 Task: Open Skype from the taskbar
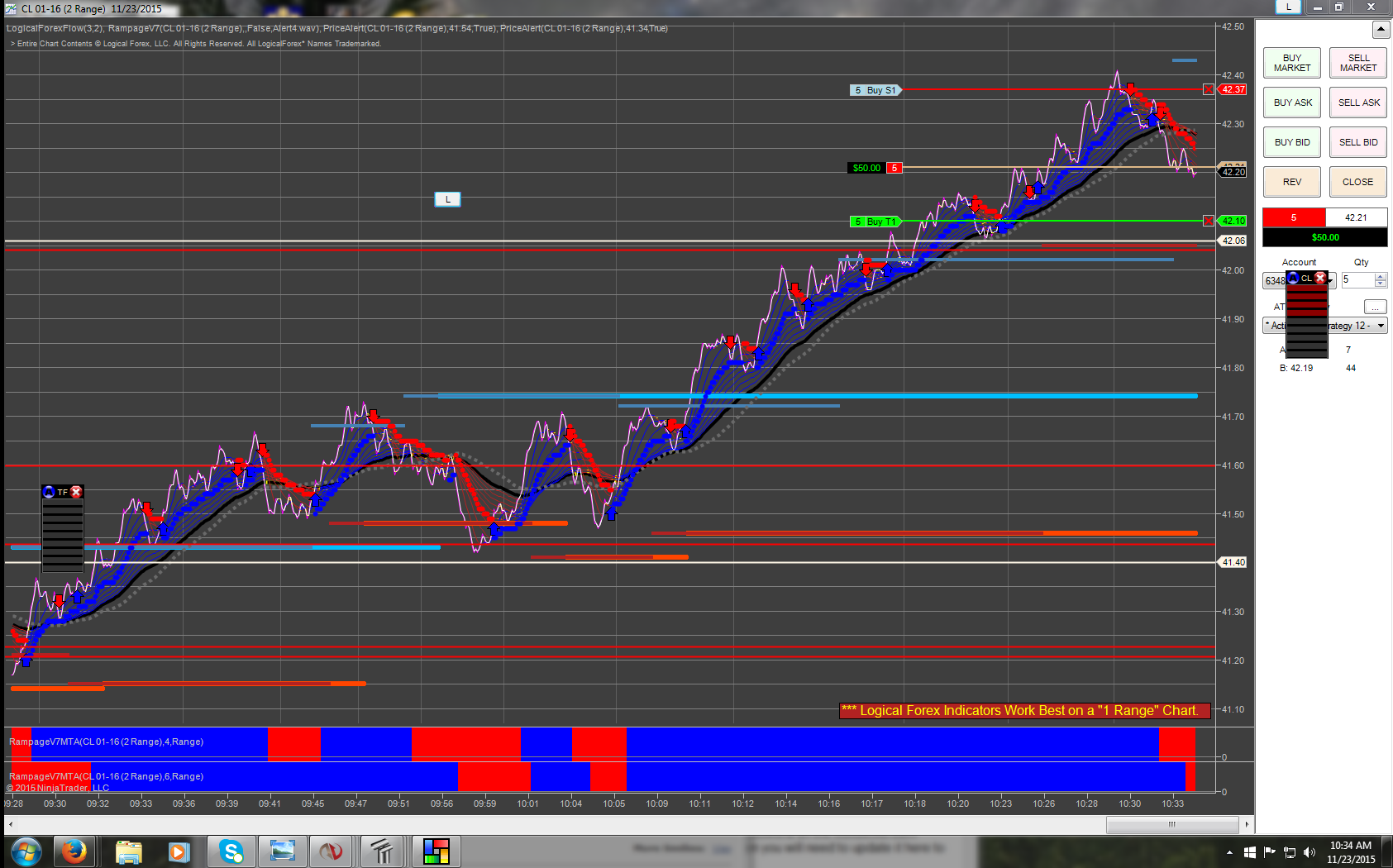coord(231,851)
